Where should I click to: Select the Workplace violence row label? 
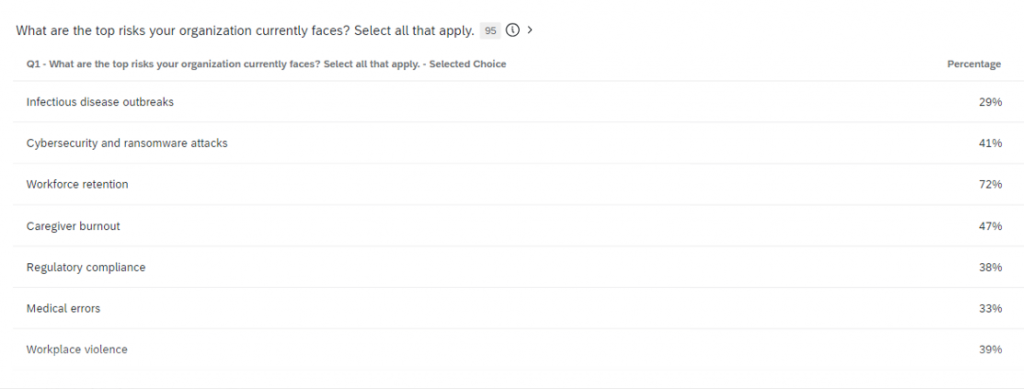pos(76,349)
